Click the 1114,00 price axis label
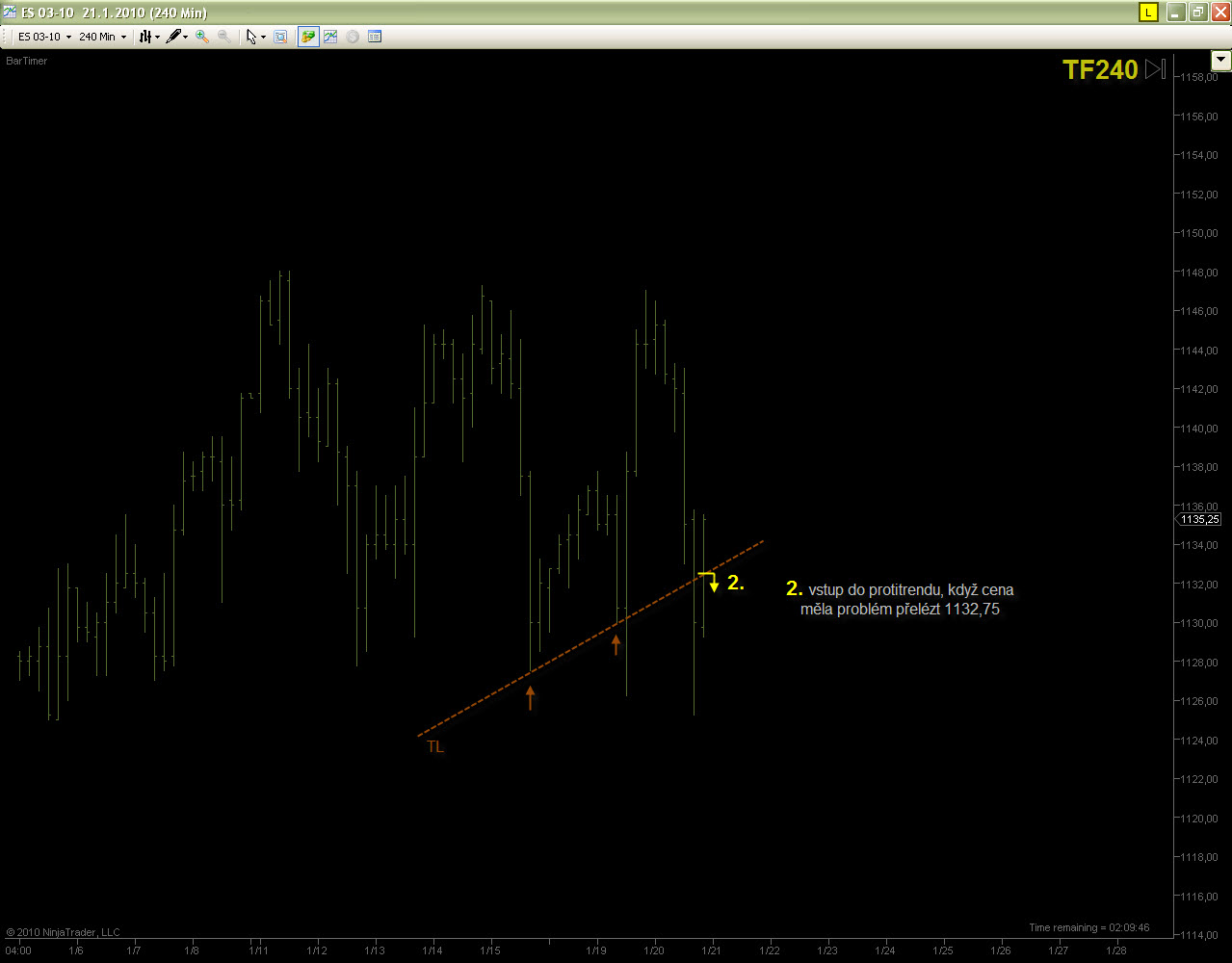This screenshot has height=963, width=1232. tap(1199, 935)
